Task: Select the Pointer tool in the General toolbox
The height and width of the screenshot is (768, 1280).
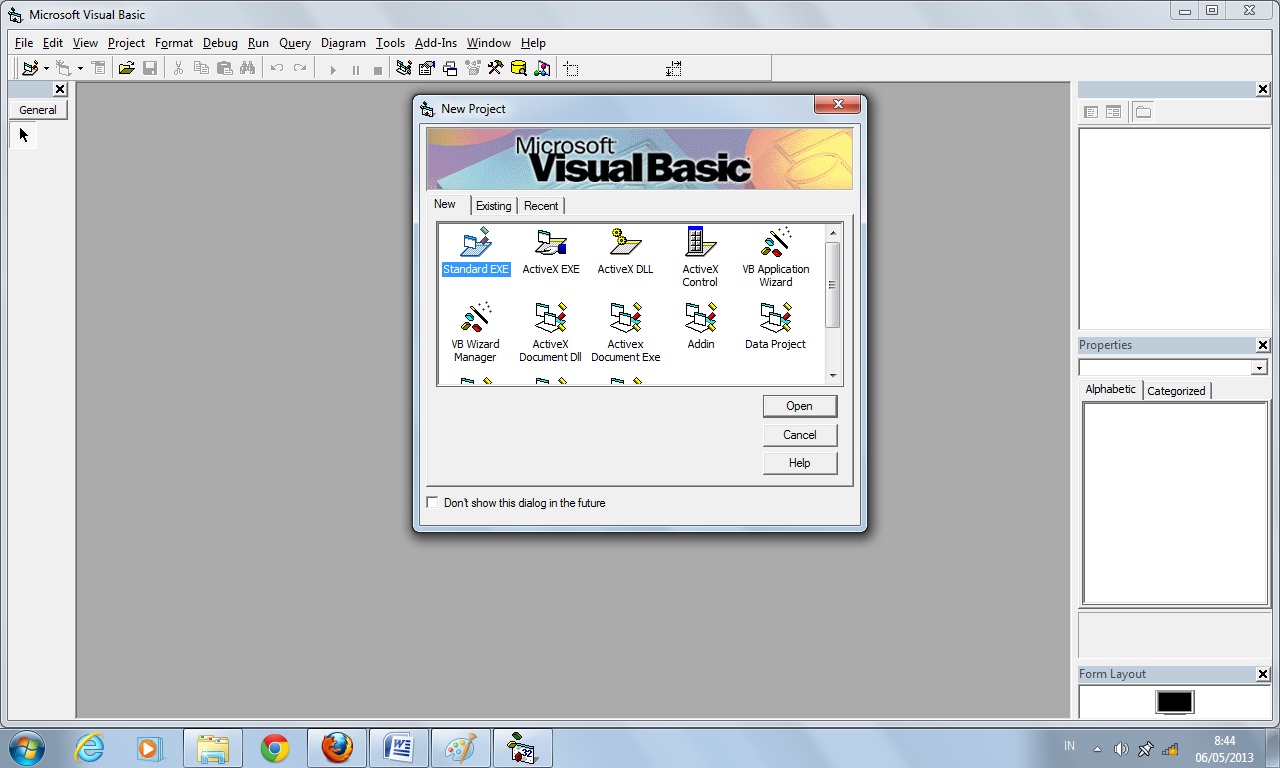Action: coord(24,135)
